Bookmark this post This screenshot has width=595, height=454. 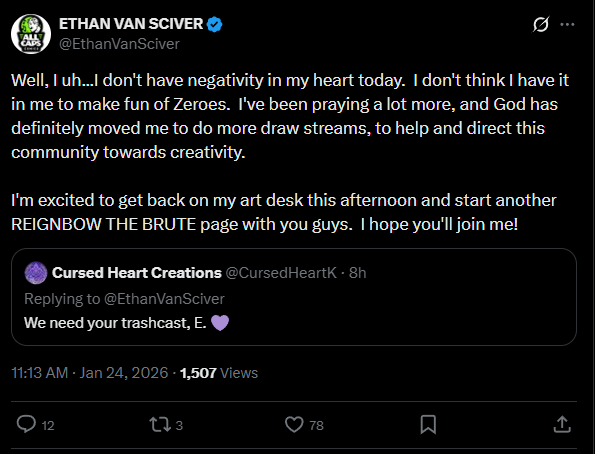tap(428, 424)
